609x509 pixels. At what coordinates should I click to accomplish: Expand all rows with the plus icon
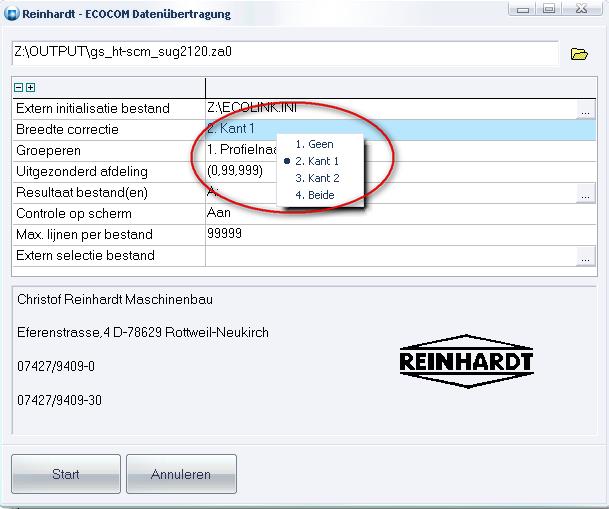31,87
